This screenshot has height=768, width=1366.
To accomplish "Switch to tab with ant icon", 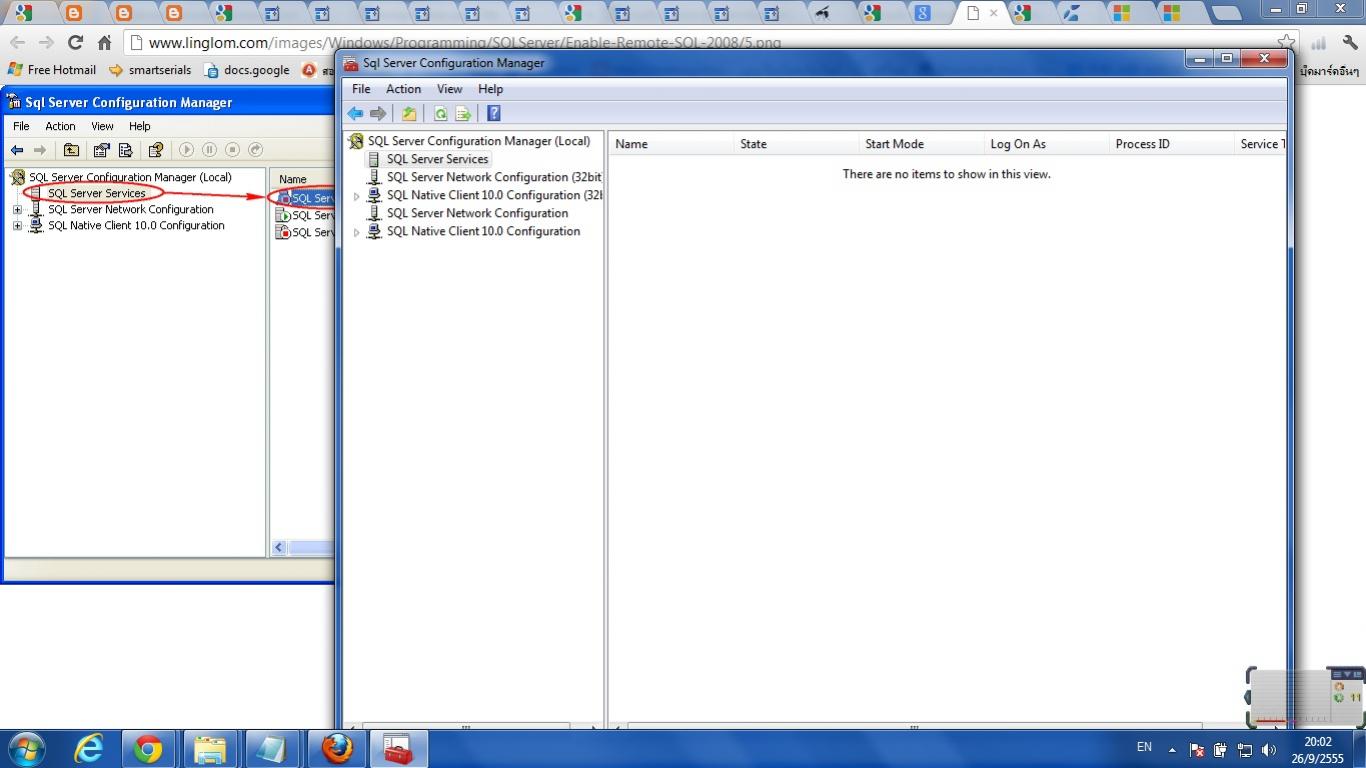I will click(x=822, y=13).
